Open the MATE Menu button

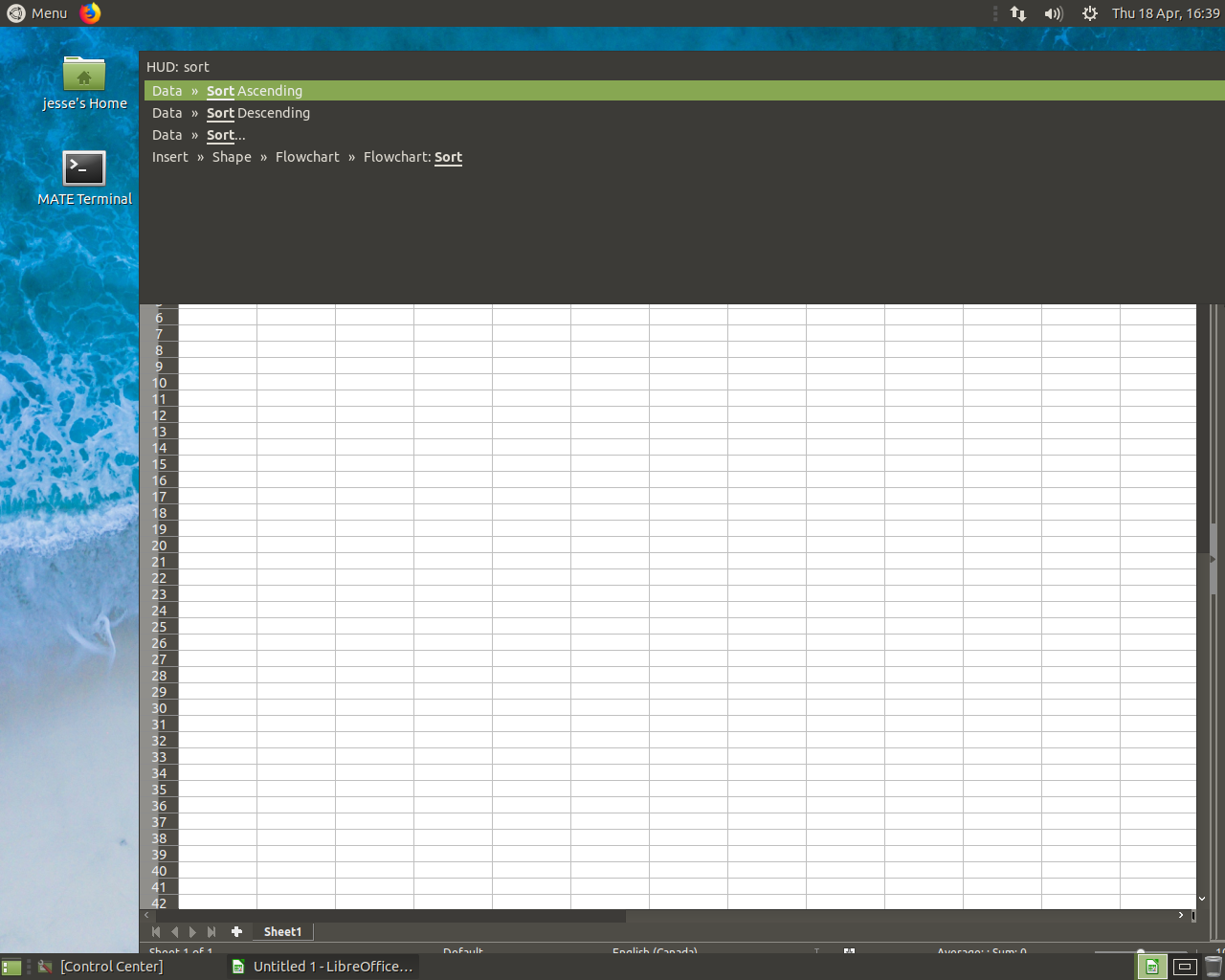point(37,13)
